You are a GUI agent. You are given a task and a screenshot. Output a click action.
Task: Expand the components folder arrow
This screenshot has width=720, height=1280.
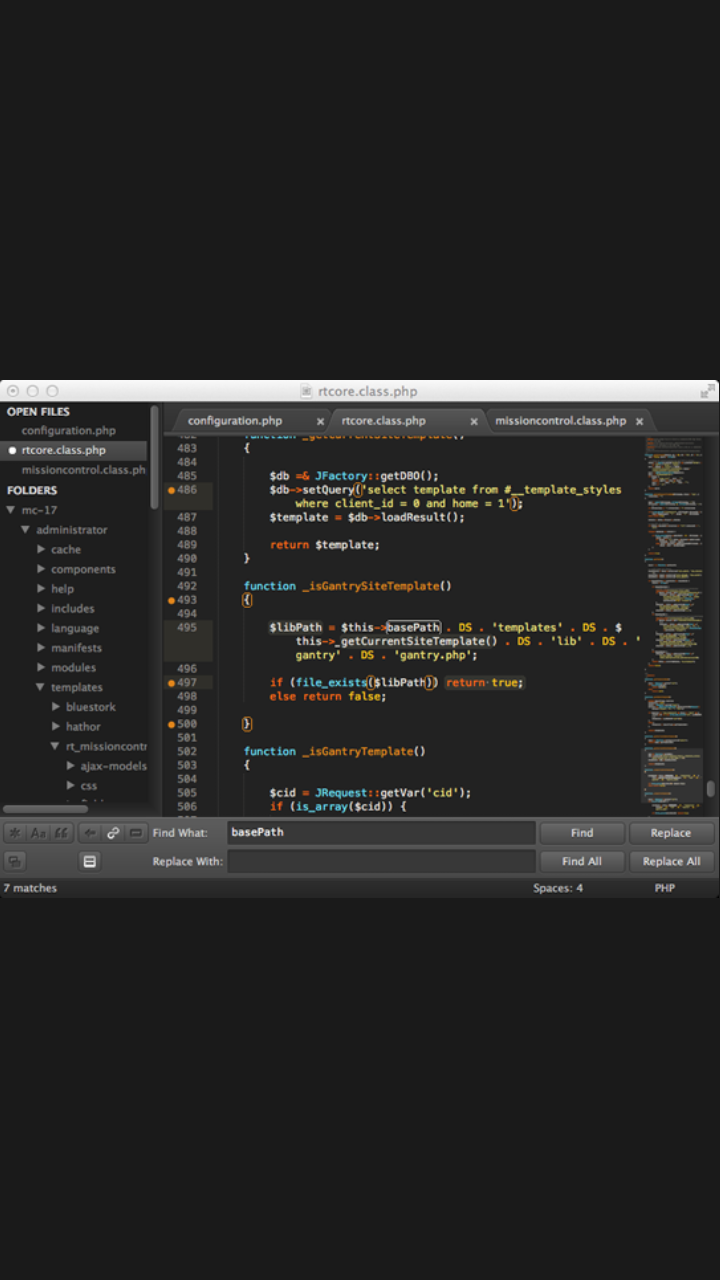(x=41, y=569)
